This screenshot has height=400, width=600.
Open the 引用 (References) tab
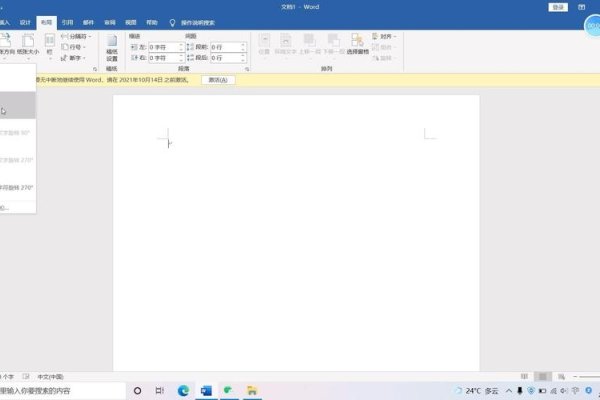67,23
